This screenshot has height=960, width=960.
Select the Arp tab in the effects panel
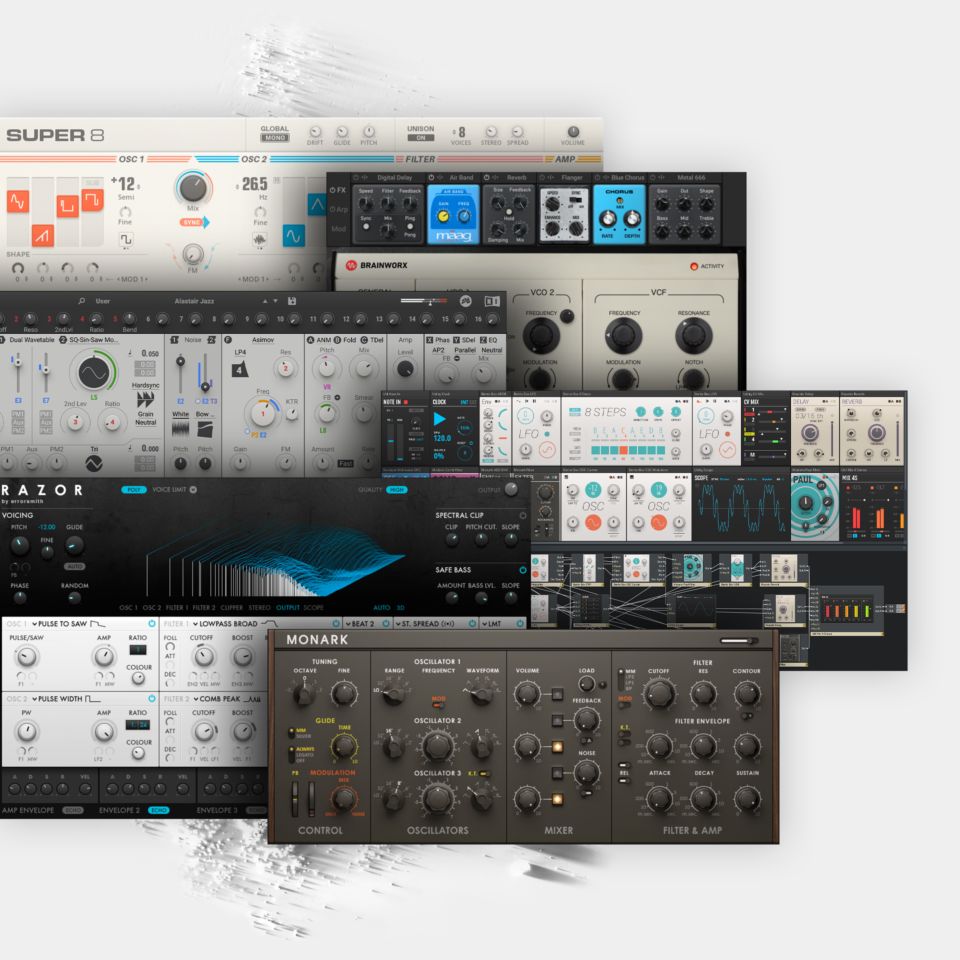tap(341, 209)
